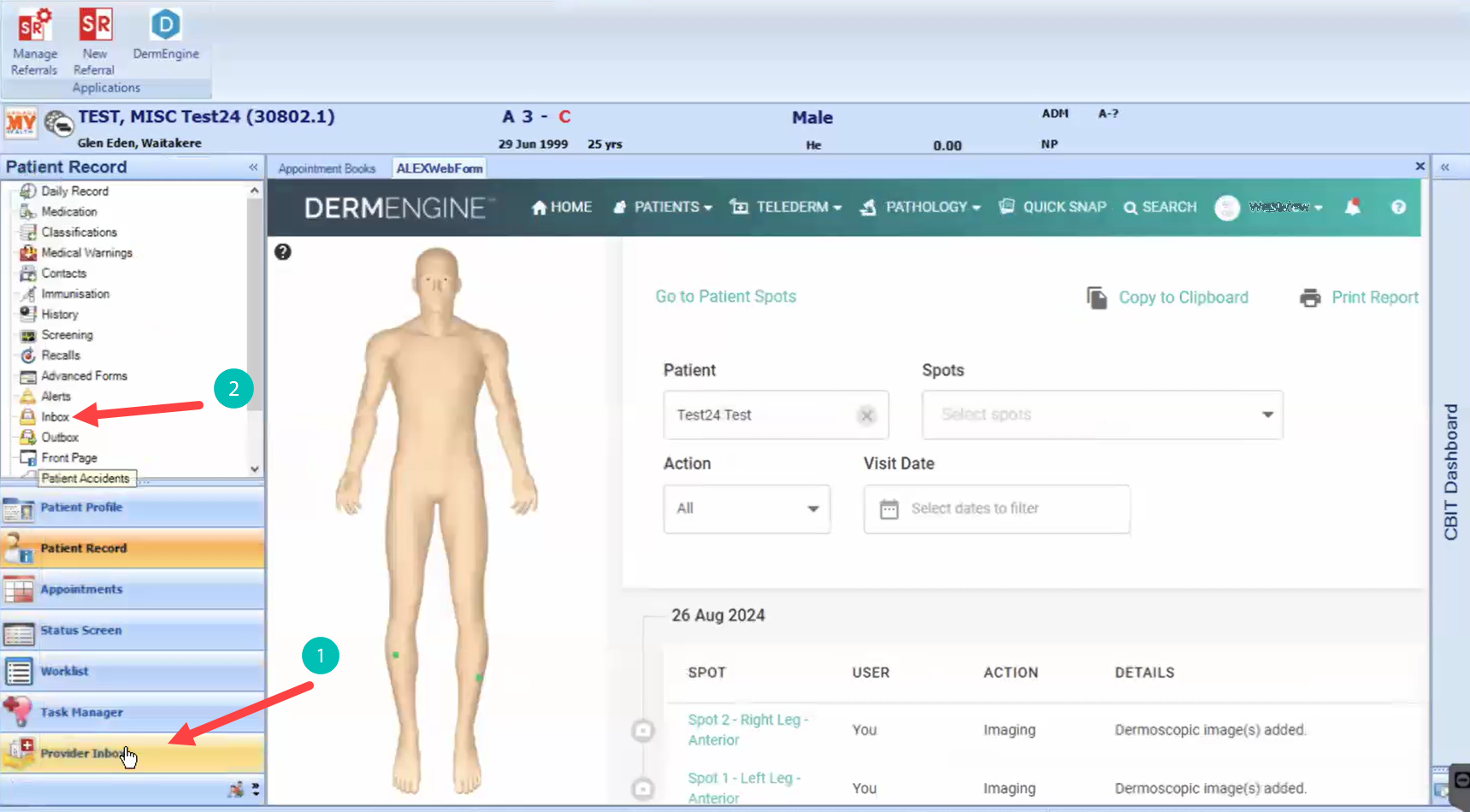Image resolution: width=1470 pixels, height=812 pixels.
Task: Click Spot 2 timeline marker icon
Action: (x=643, y=730)
